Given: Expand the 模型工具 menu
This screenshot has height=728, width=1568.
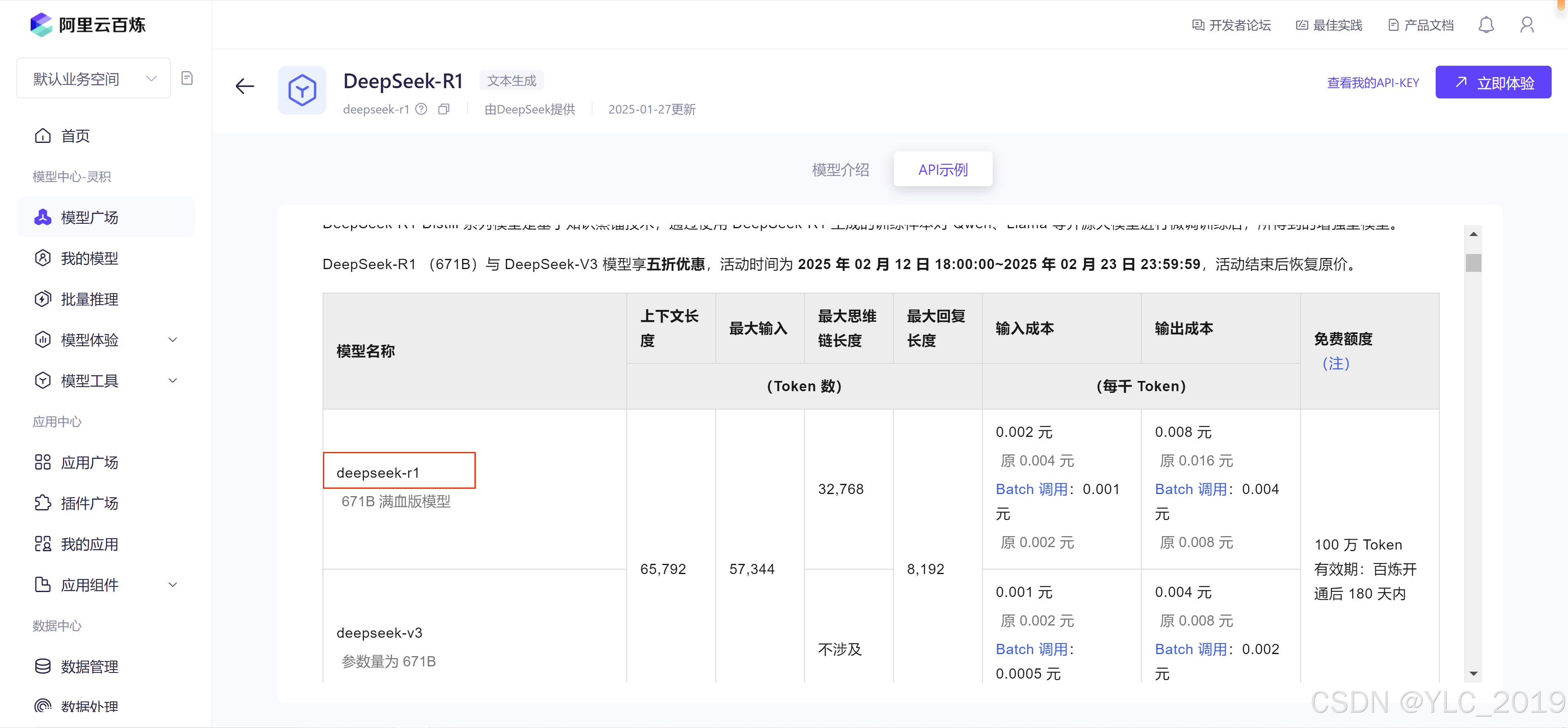Looking at the screenshot, I should click(x=172, y=381).
